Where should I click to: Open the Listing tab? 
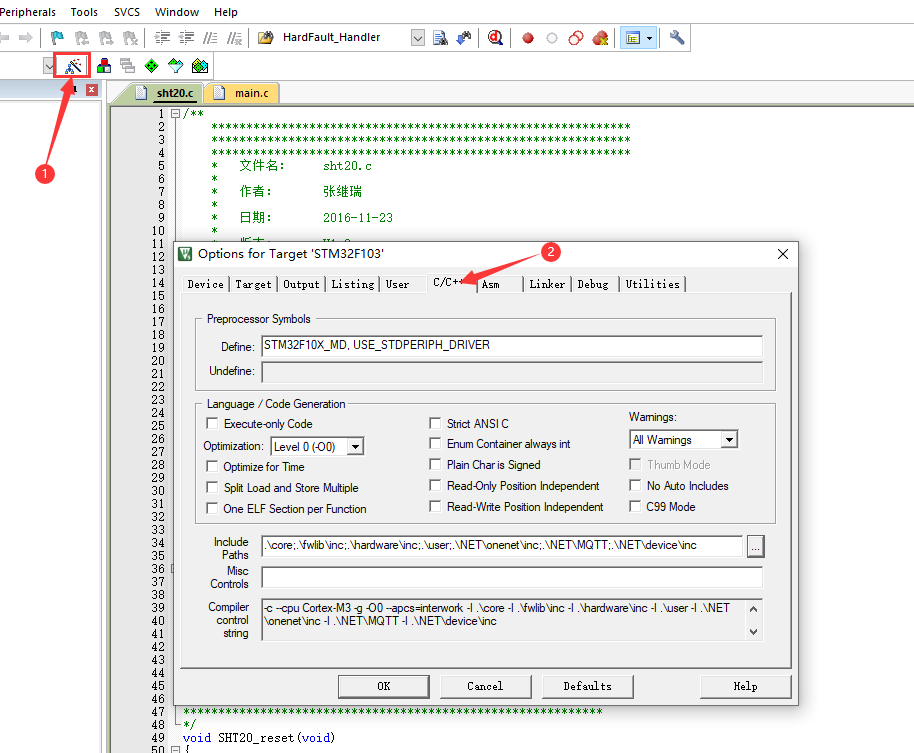click(x=353, y=284)
